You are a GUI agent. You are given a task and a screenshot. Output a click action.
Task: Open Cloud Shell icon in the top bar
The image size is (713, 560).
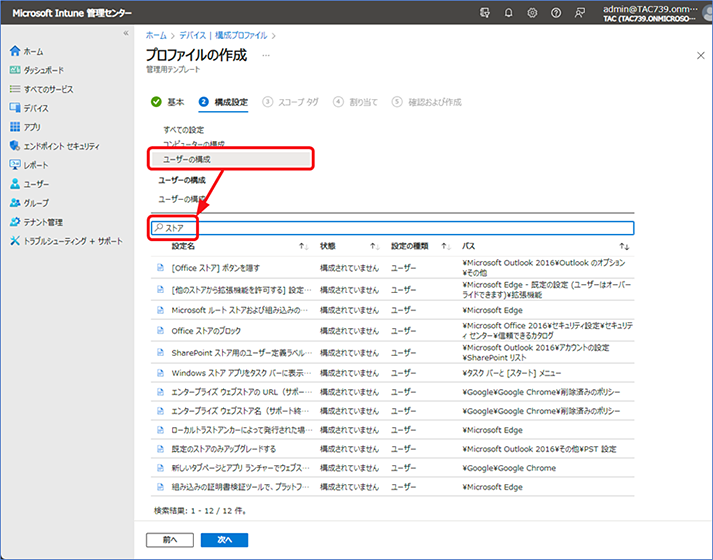pos(485,13)
